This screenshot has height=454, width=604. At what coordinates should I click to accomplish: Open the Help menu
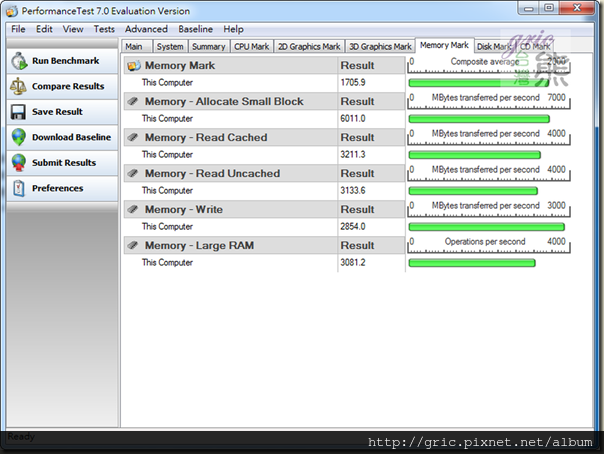pyautogui.click(x=233, y=29)
